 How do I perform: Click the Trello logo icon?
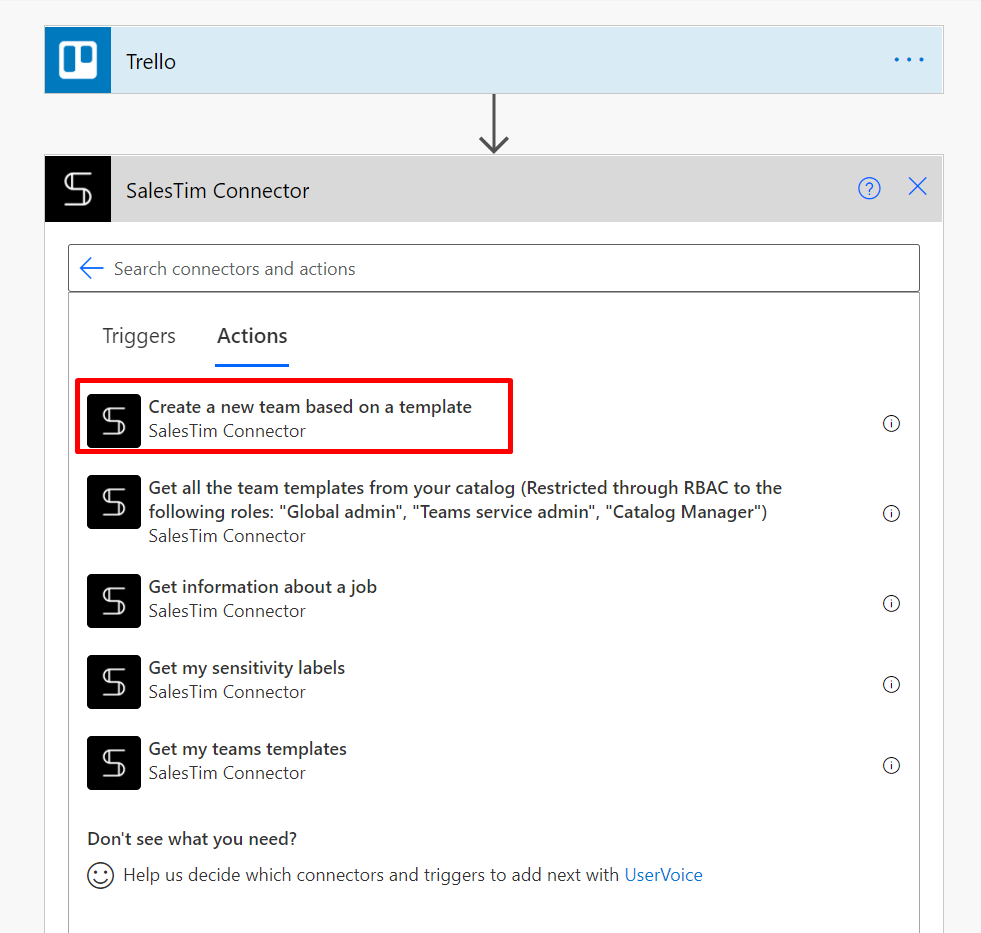click(x=78, y=60)
